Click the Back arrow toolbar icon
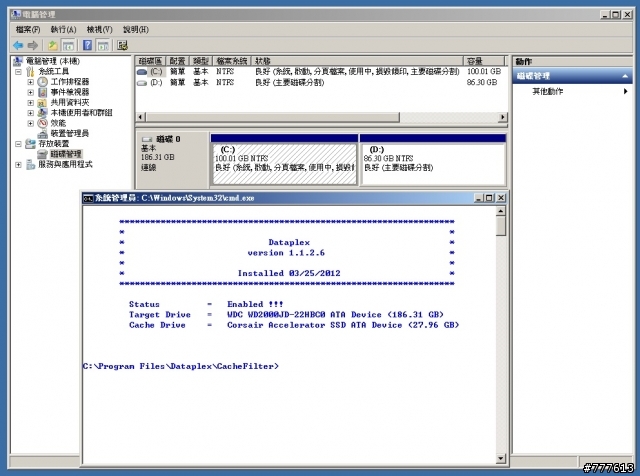 [x=18, y=45]
